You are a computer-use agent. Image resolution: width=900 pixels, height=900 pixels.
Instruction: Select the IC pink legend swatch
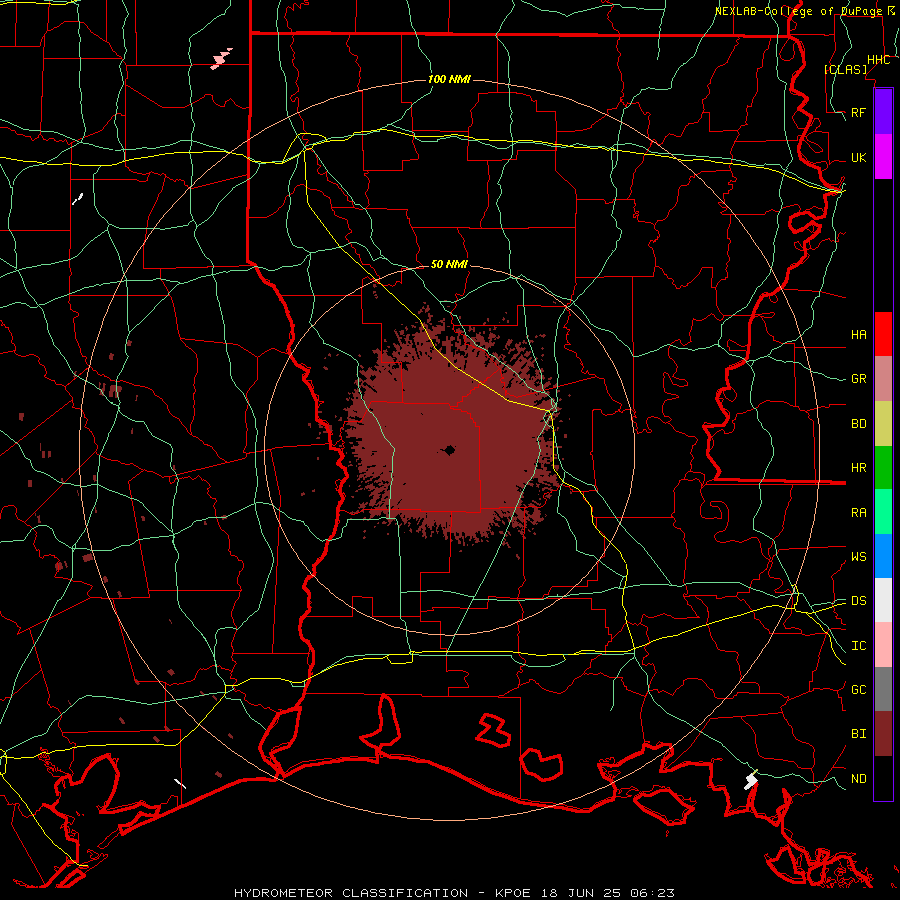tap(883, 645)
